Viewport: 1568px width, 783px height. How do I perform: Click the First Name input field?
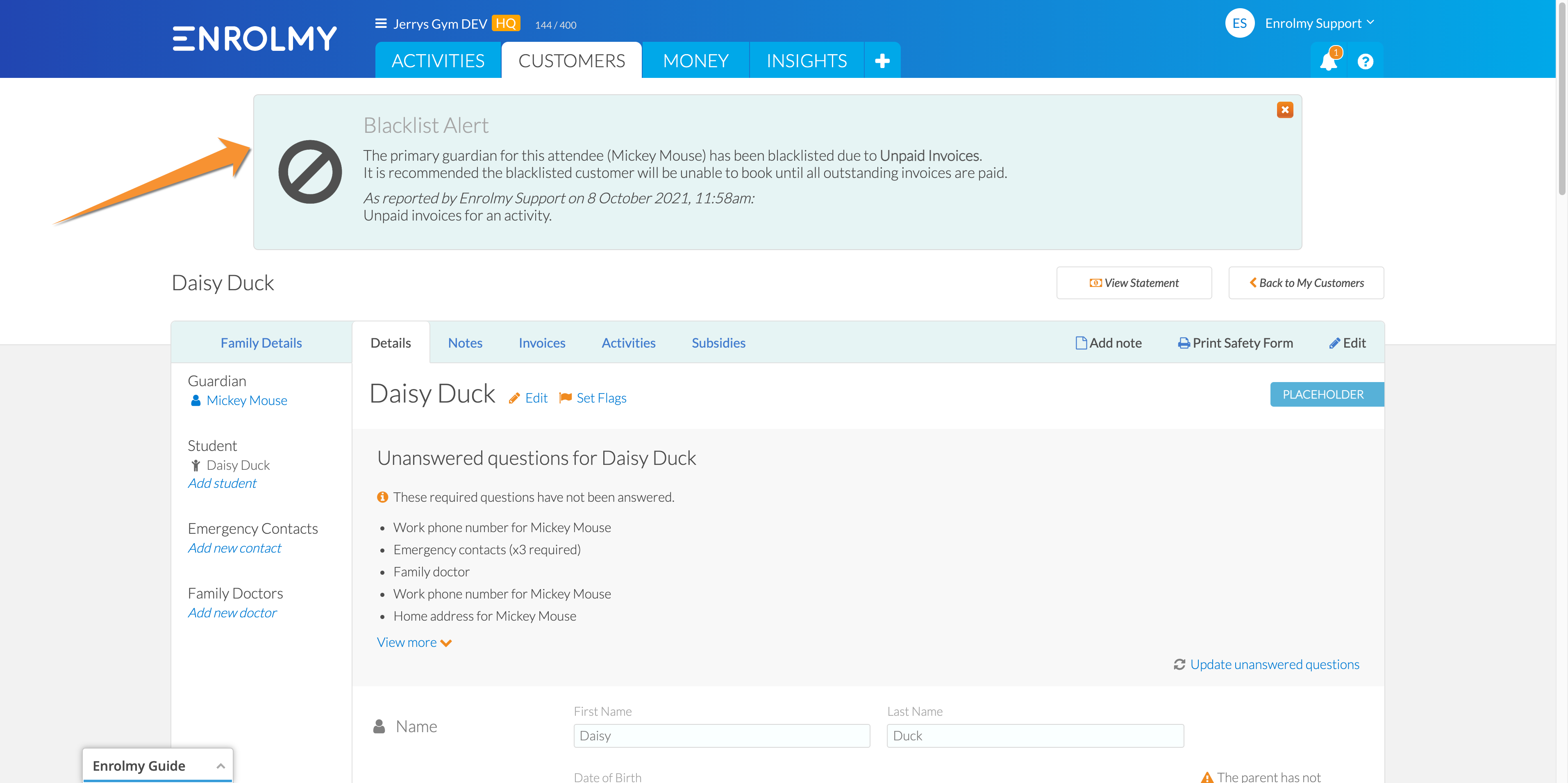pyautogui.click(x=722, y=735)
